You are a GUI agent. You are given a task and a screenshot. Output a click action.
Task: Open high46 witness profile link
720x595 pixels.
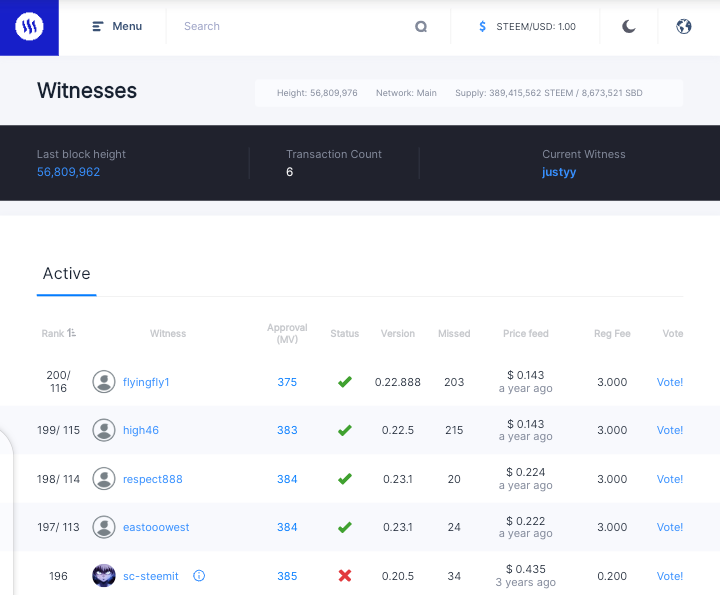pos(141,430)
